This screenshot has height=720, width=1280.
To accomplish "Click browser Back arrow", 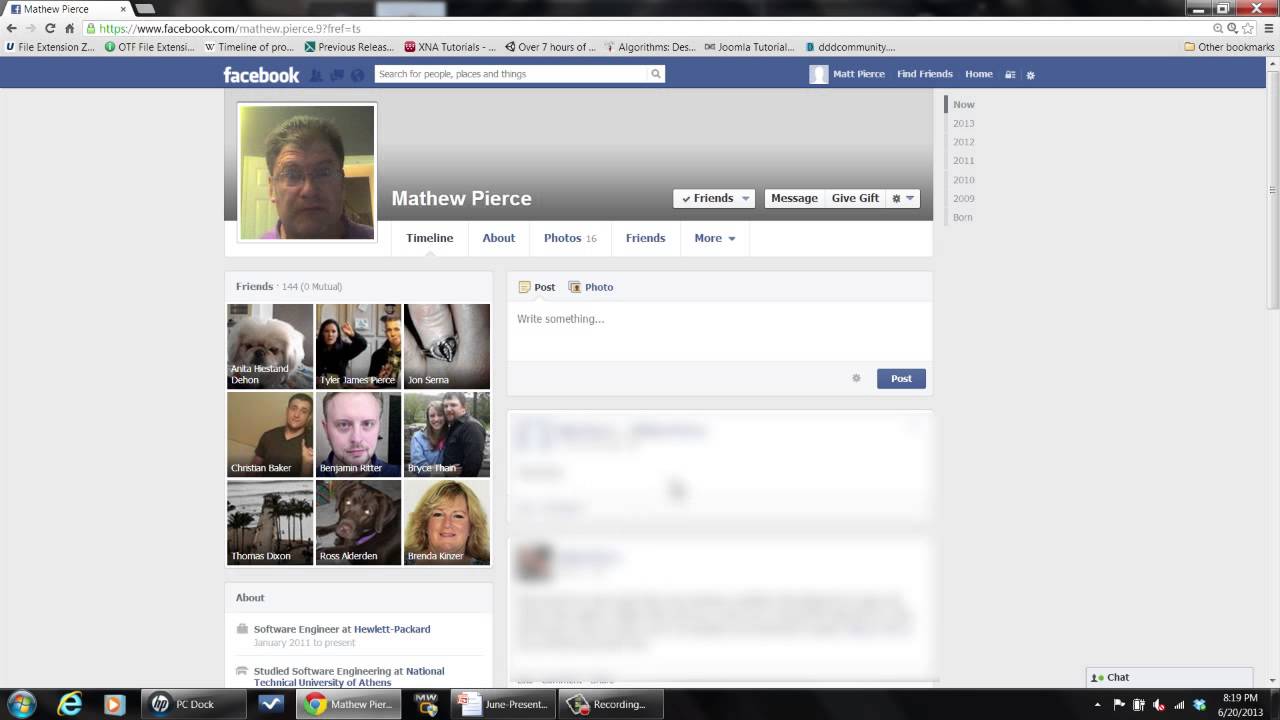I will (11, 29).
